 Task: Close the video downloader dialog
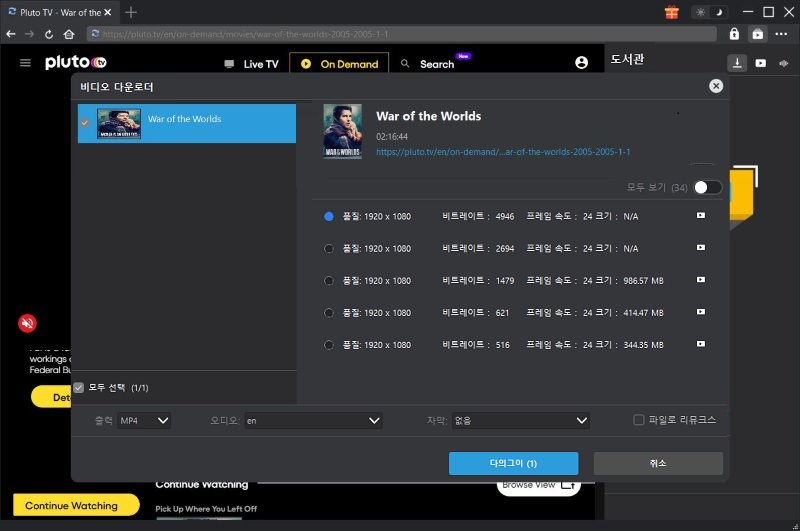(x=716, y=86)
